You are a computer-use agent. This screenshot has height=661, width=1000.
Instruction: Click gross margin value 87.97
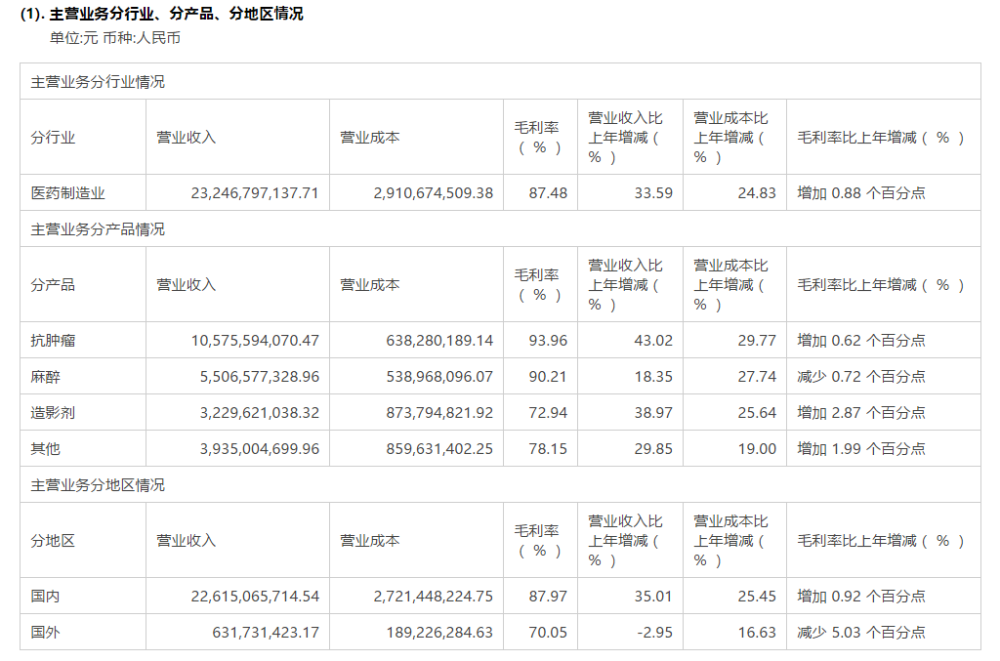coord(548,596)
